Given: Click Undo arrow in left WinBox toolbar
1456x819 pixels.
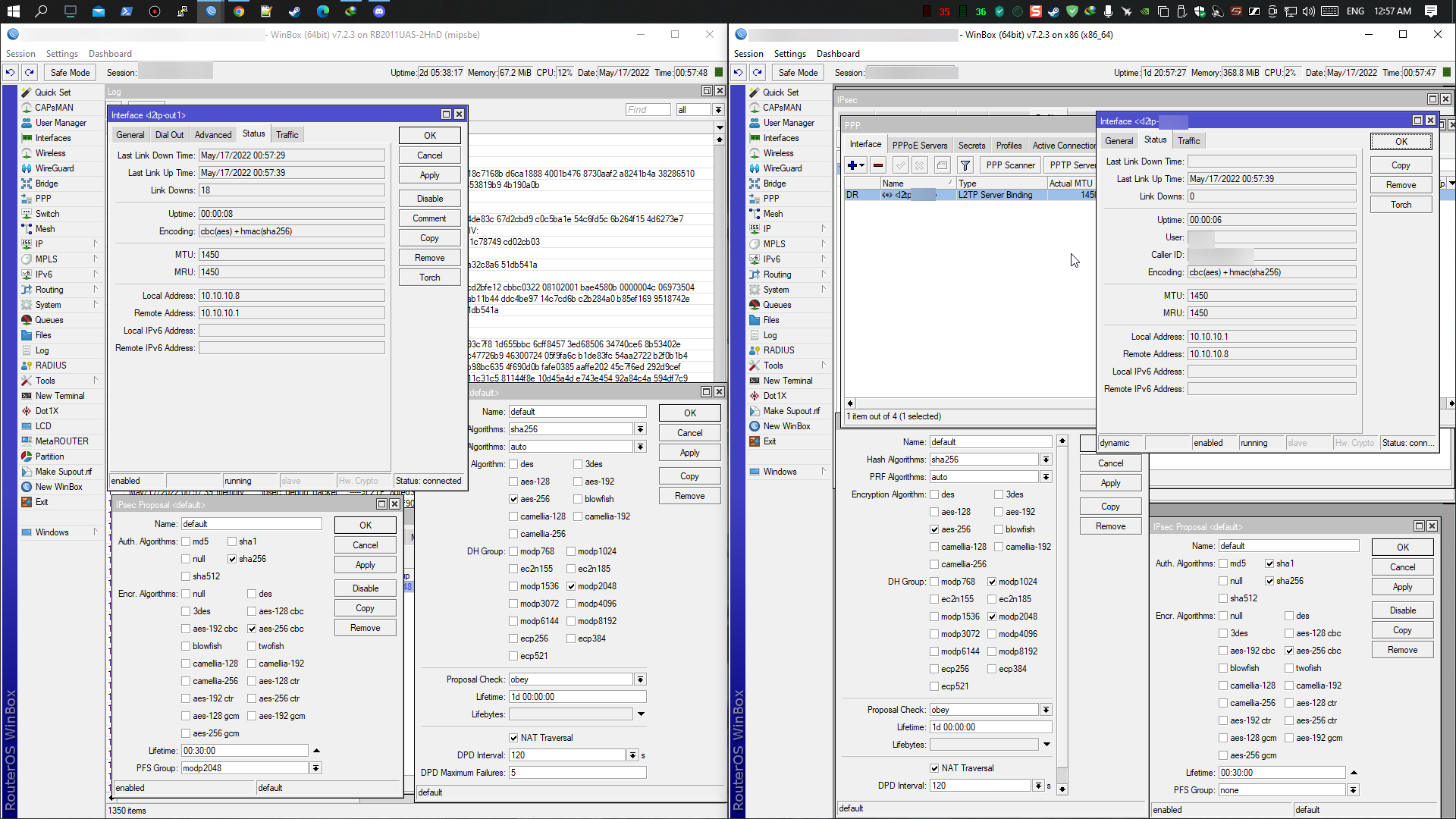Looking at the screenshot, I should click(x=11, y=73).
